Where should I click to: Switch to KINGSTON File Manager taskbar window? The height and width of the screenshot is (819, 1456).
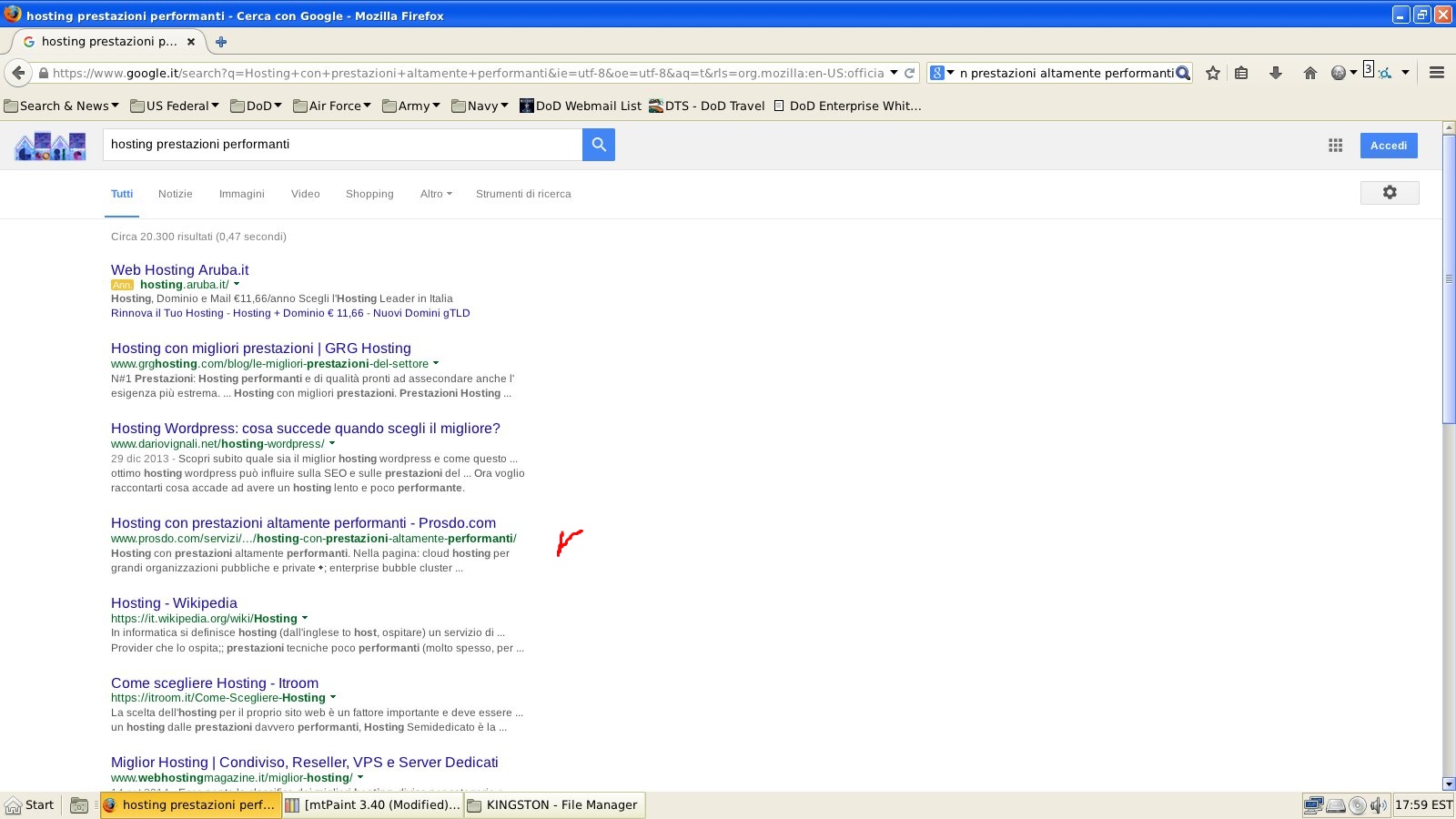pyautogui.click(x=555, y=805)
